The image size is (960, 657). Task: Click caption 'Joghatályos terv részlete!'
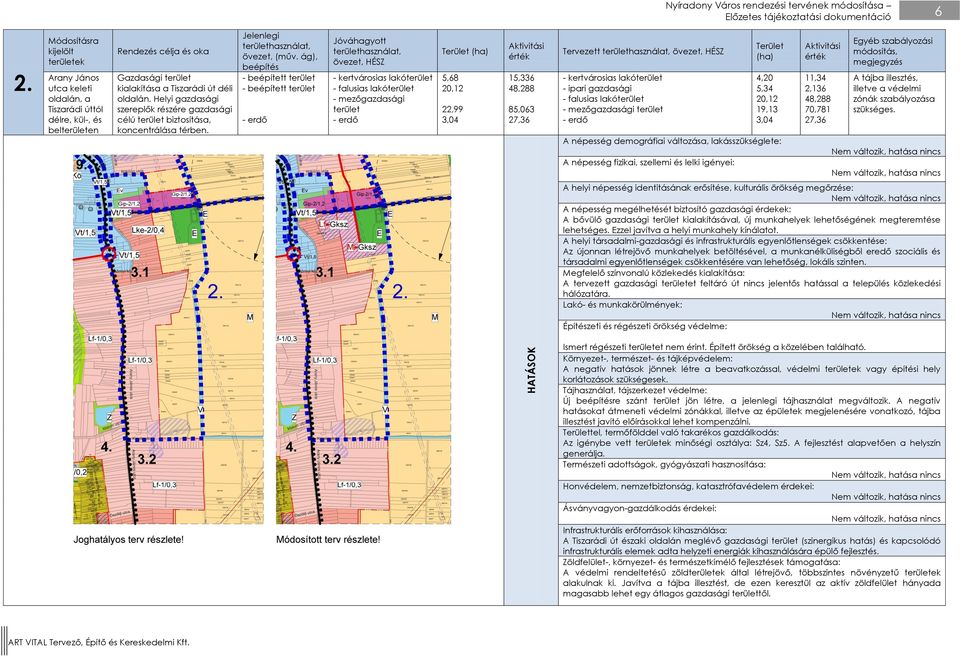tap(129, 540)
